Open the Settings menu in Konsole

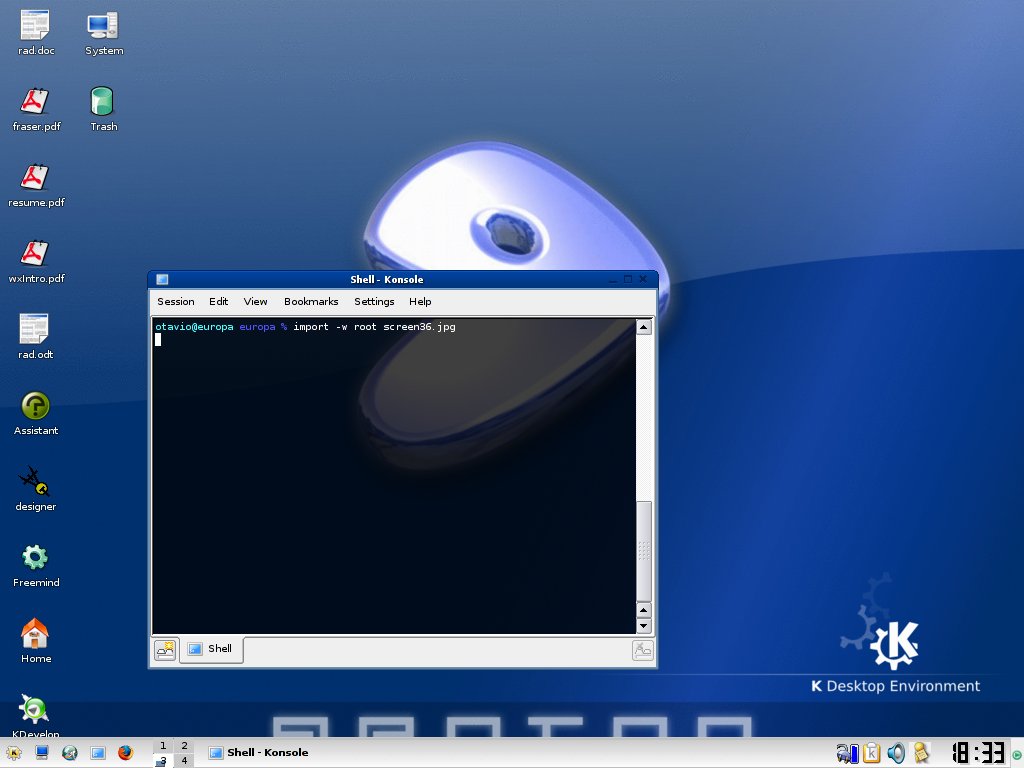point(374,301)
